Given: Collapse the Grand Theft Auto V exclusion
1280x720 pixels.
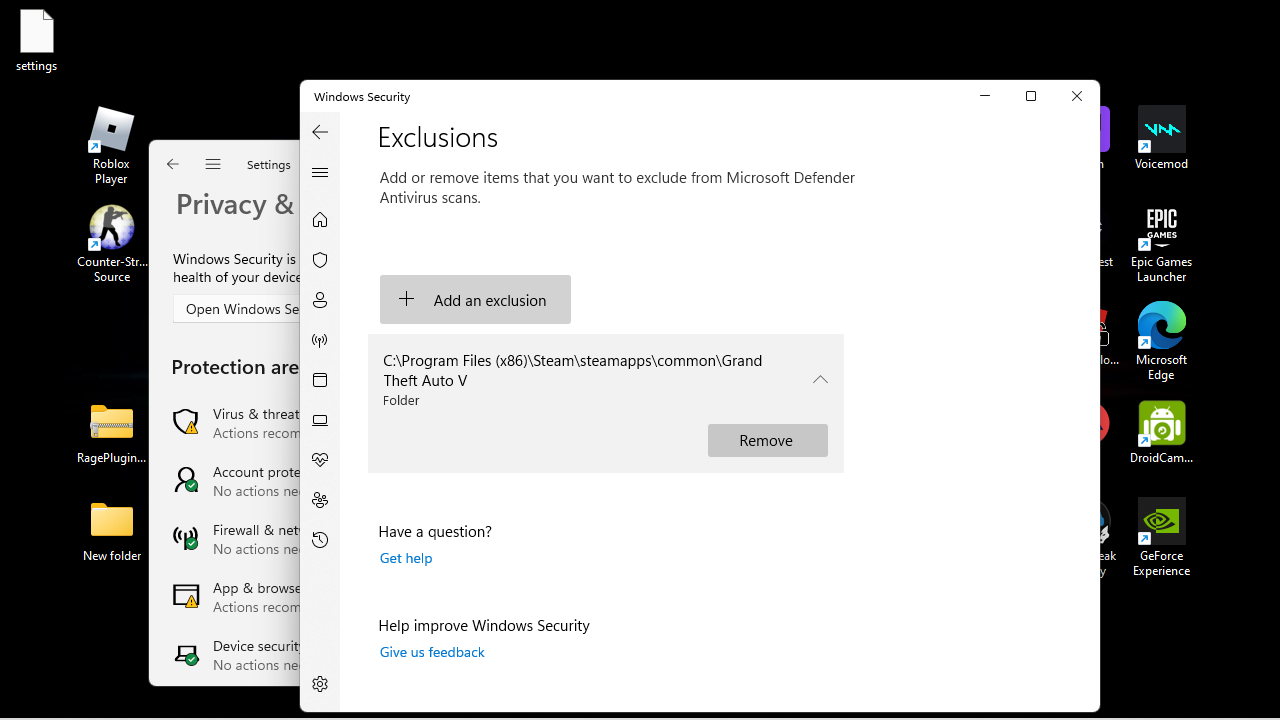Looking at the screenshot, I should [820, 380].
